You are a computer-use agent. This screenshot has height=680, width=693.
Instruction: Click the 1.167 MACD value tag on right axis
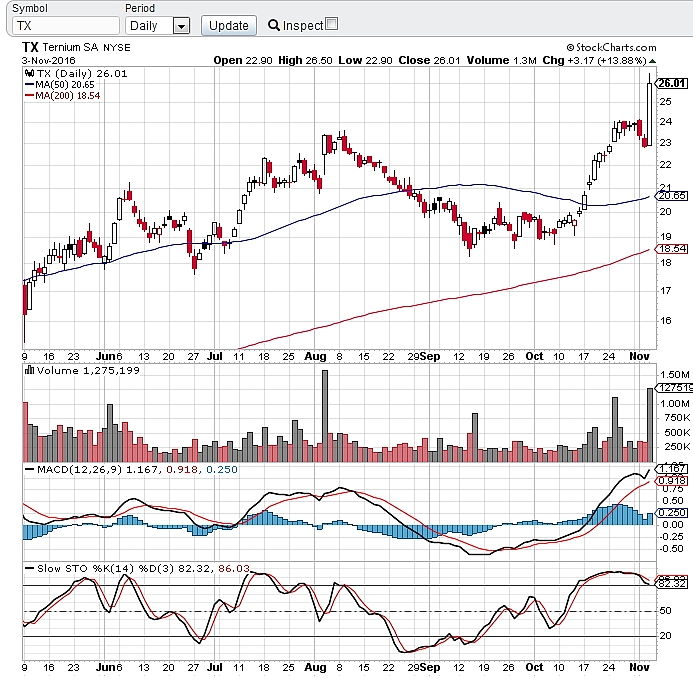[672, 468]
